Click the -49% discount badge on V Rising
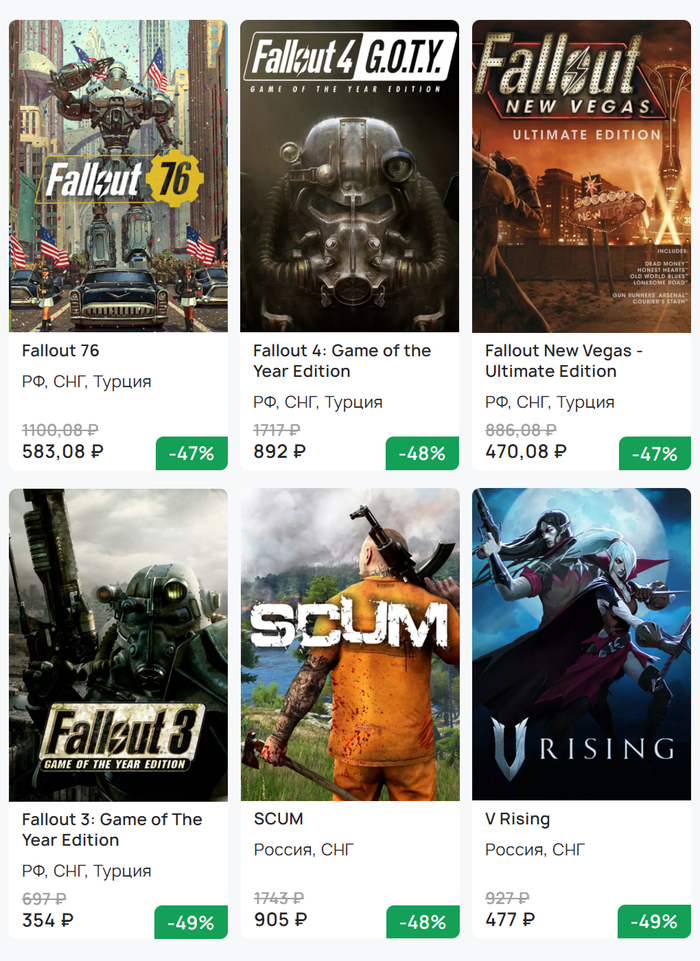700x961 pixels. click(654, 922)
